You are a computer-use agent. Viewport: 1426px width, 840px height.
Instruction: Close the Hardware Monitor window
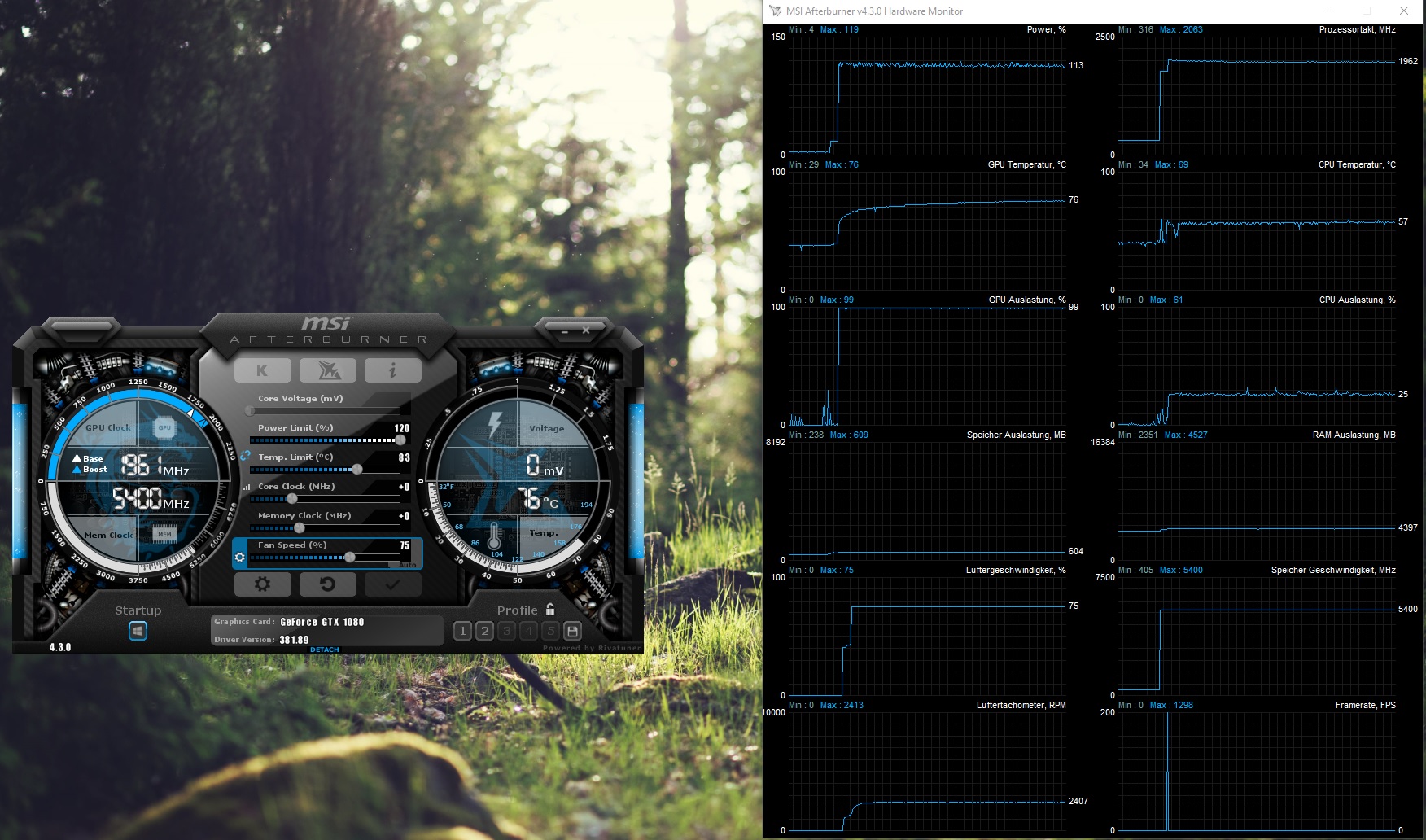[x=1404, y=11]
